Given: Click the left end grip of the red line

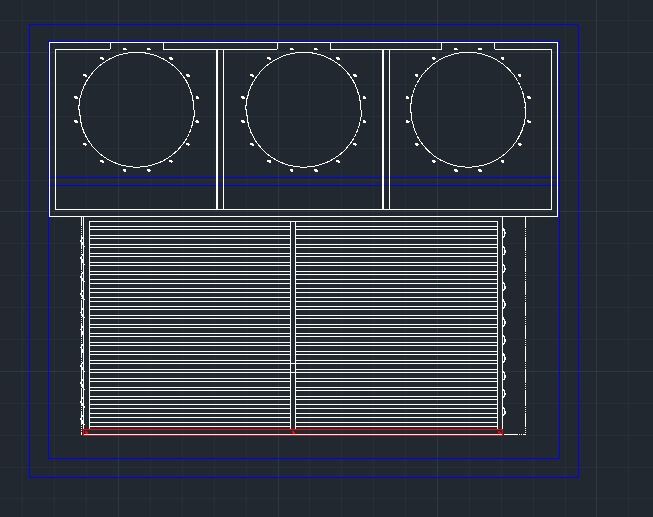Looking at the screenshot, I should 85,432.
